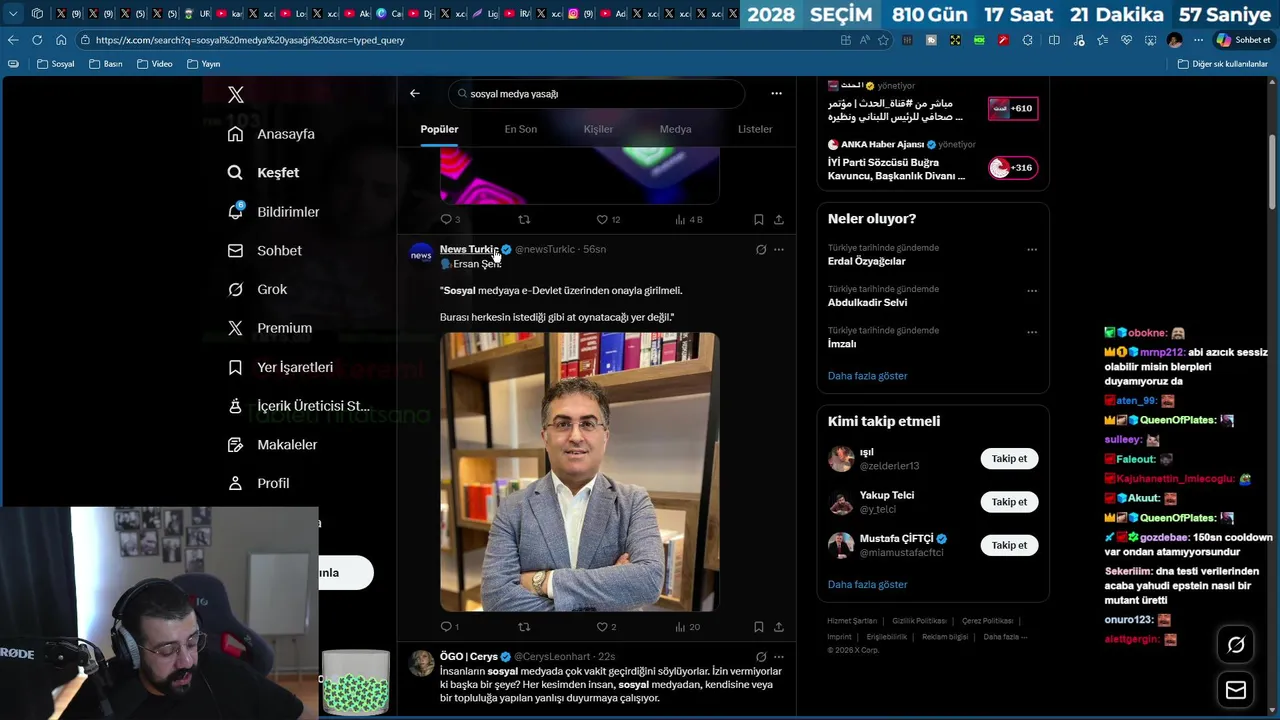Screen dimensions: 1280x720
Task: Open Gizlilik Politikası footer link
Action: (x=919, y=621)
